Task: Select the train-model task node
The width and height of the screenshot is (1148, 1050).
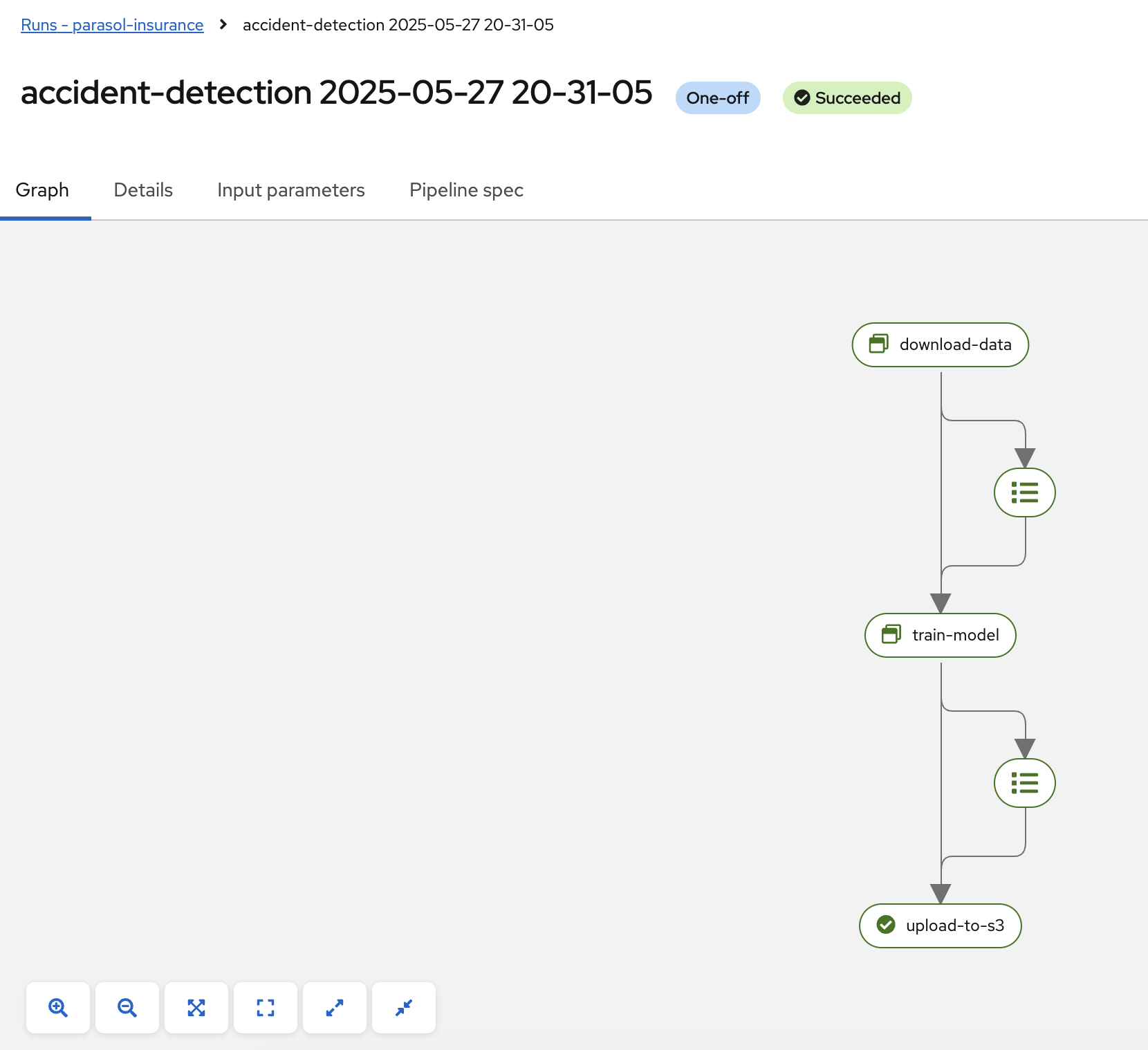Action: pyautogui.click(x=941, y=635)
